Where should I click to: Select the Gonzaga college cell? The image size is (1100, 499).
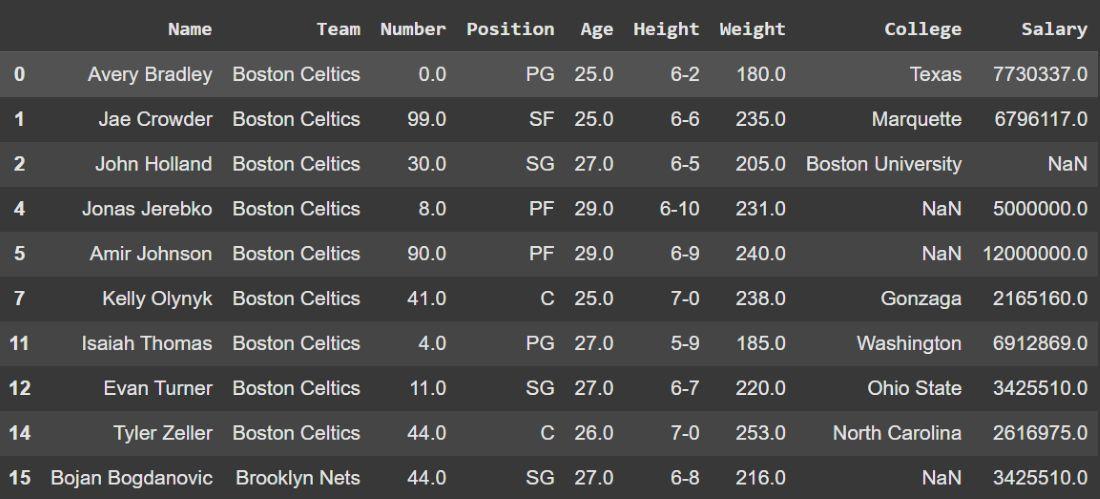coord(921,298)
